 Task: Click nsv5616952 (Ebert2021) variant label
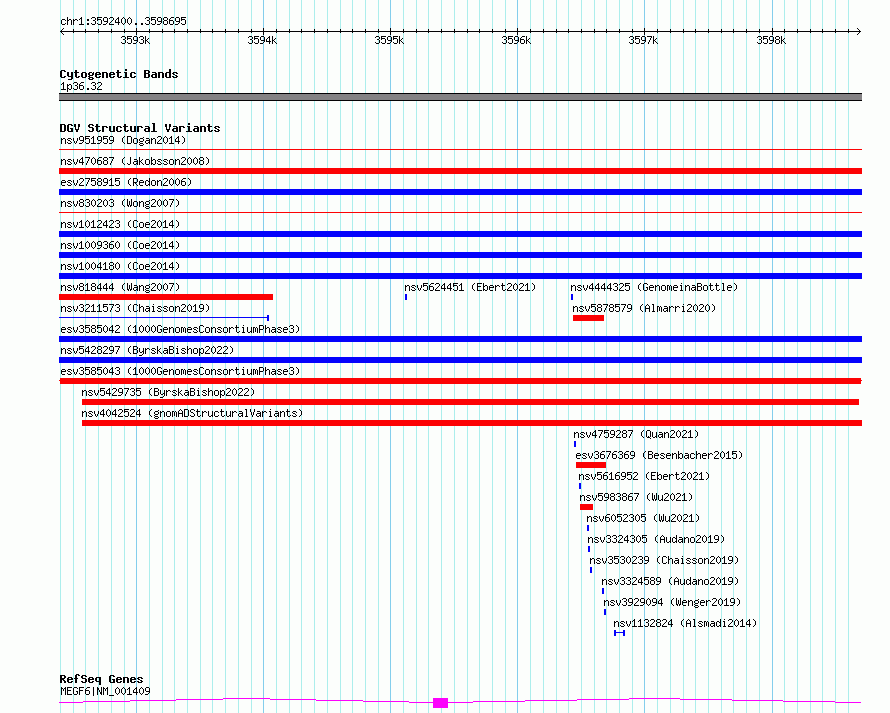pyautogui.click(x=644, y=476)
